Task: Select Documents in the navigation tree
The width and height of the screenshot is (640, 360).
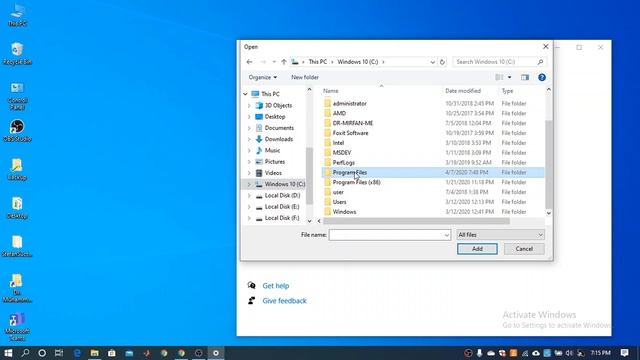Action: 279,128
